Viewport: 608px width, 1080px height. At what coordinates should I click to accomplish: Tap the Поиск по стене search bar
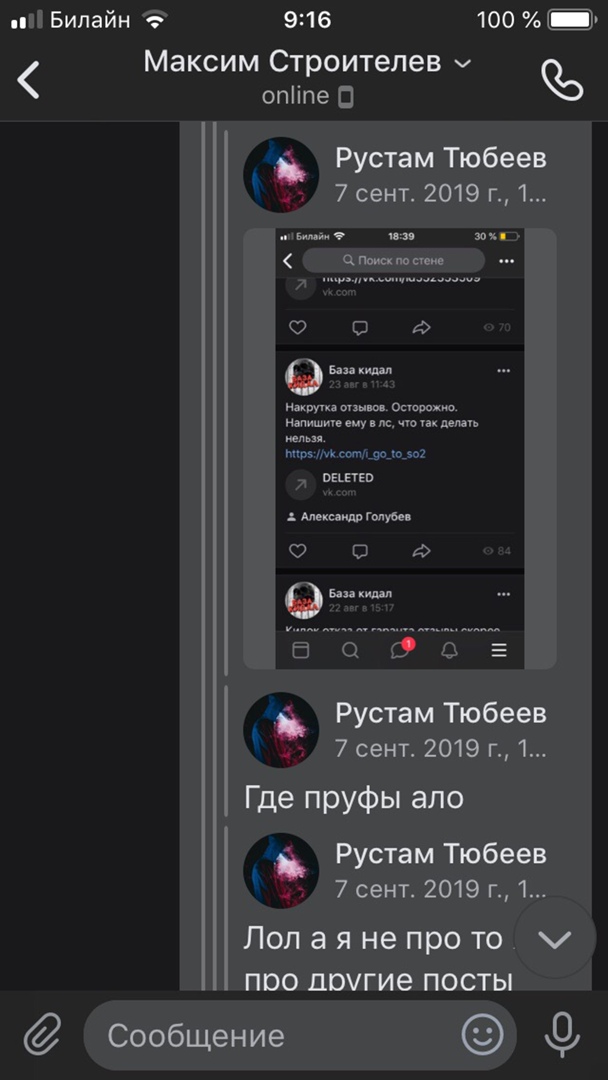(x=393, y=260)
